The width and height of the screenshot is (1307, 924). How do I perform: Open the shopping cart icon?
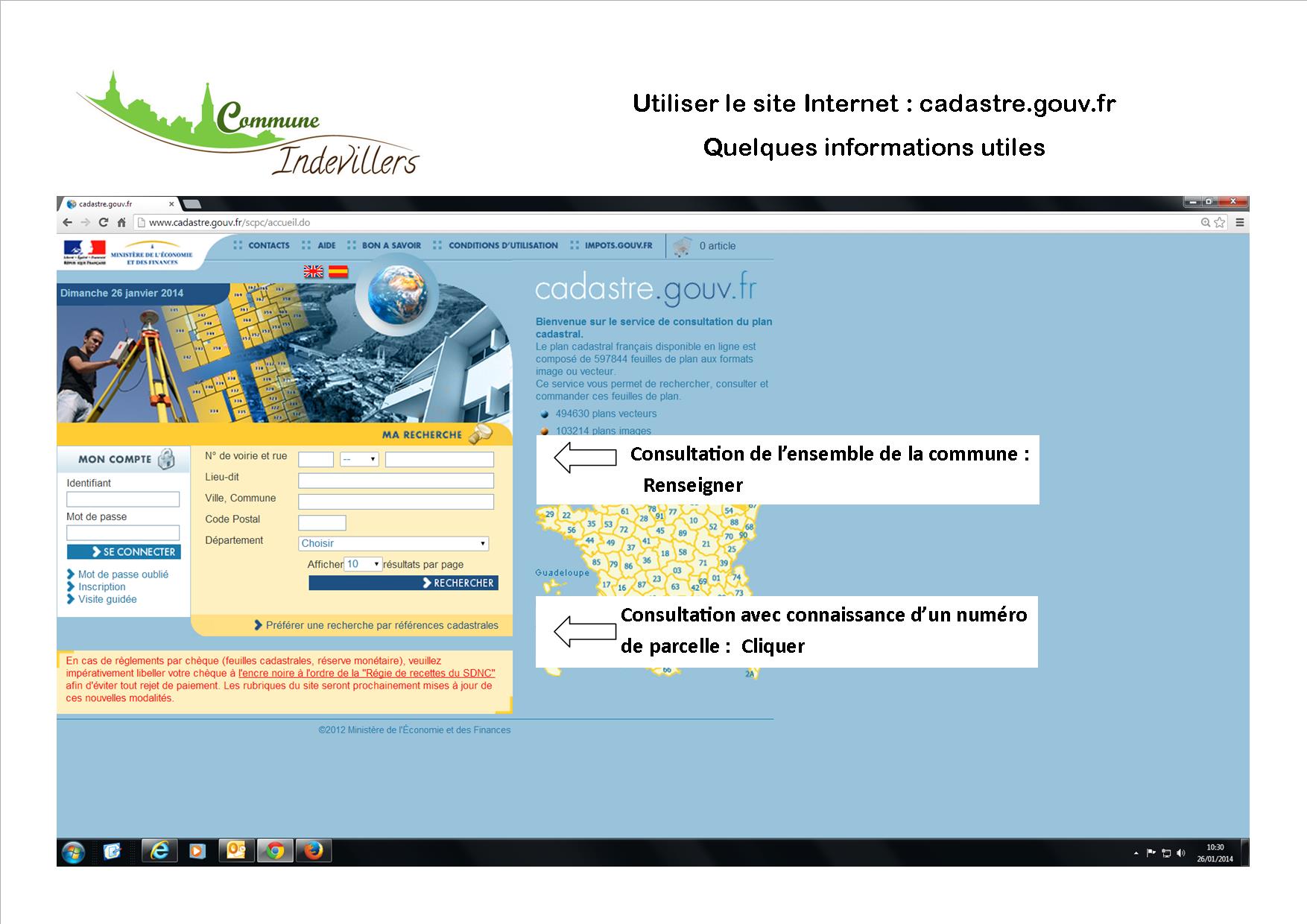point(682,246)
